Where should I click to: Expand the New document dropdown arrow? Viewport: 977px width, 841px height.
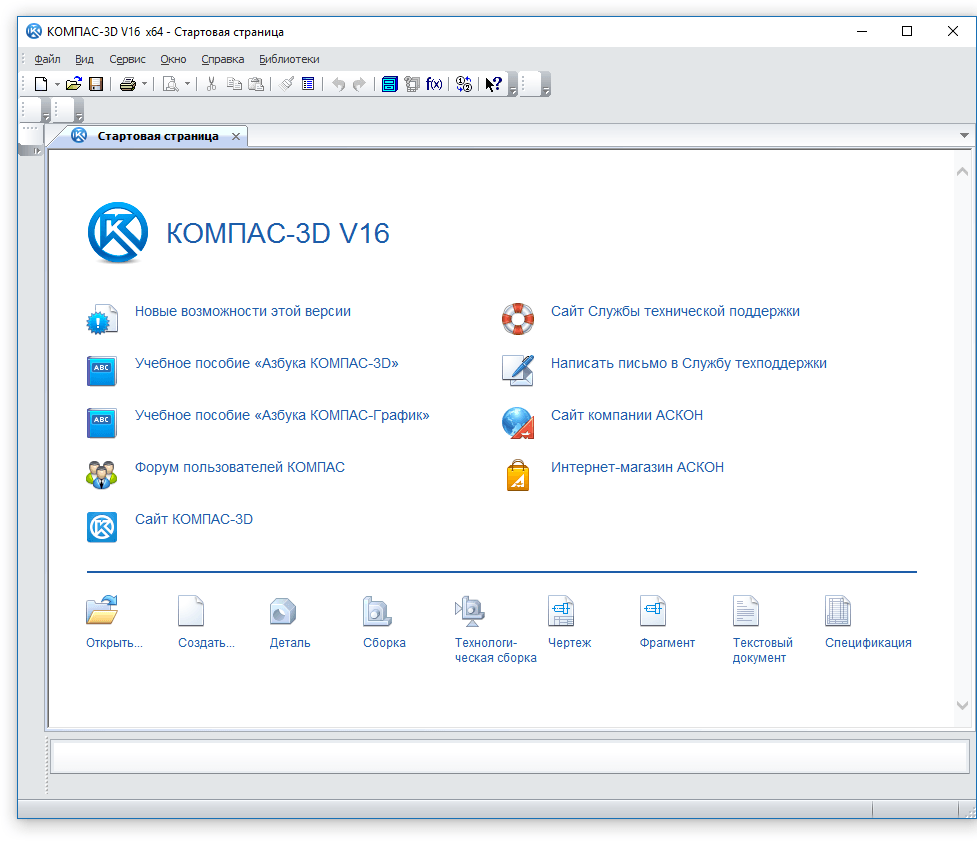point(57,85)
